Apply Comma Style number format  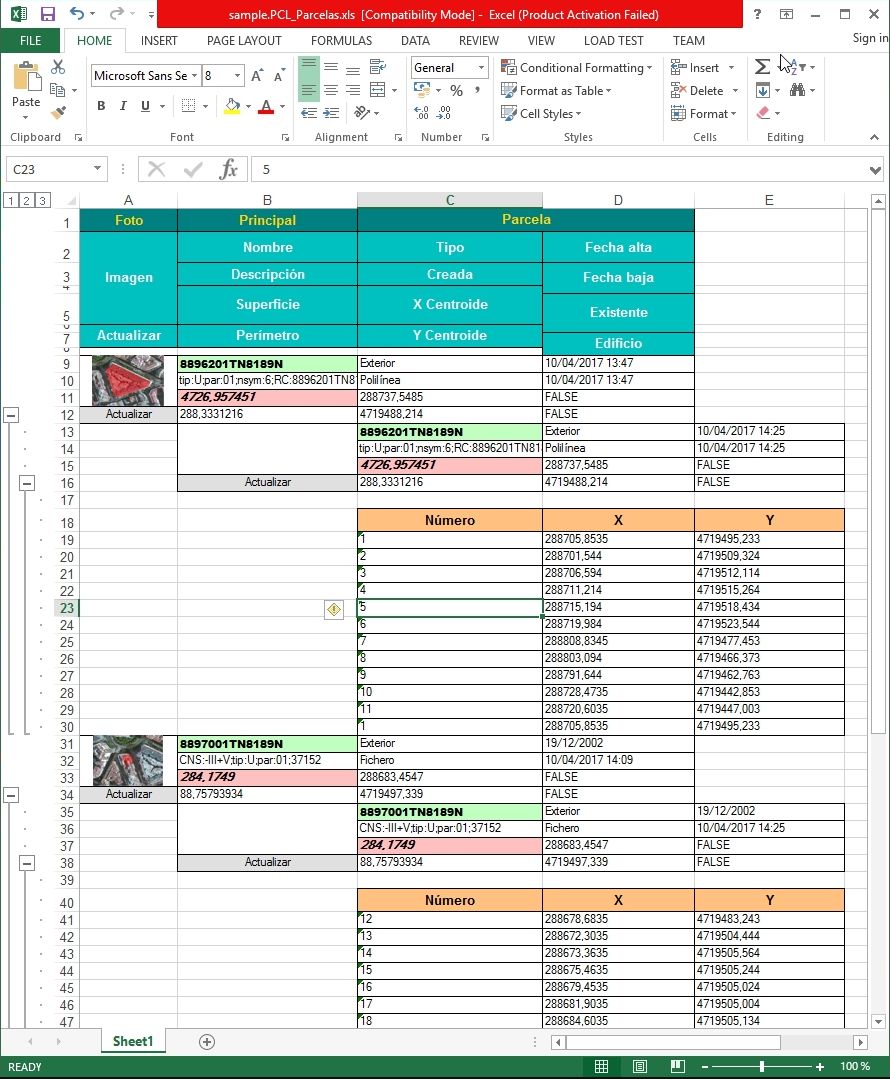[477, 90]
